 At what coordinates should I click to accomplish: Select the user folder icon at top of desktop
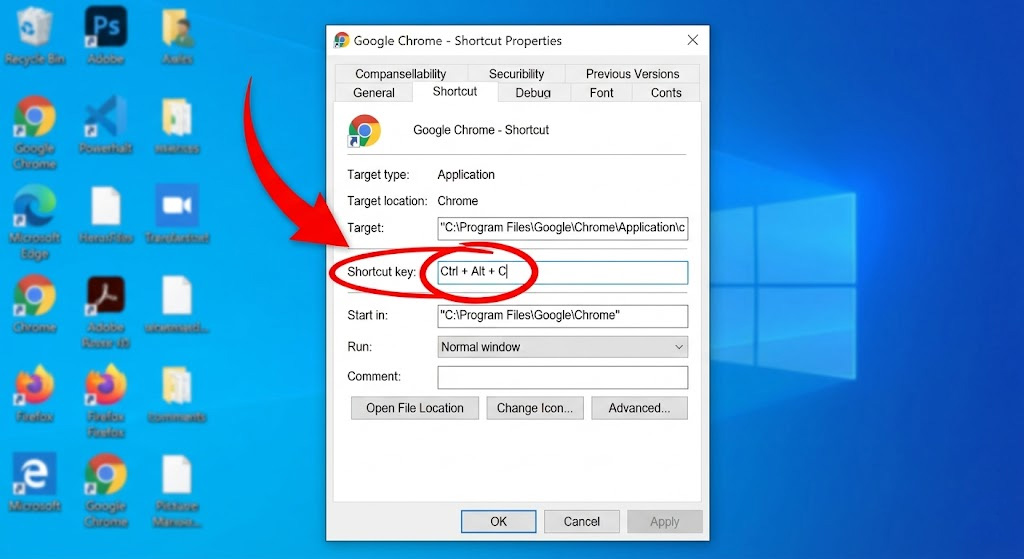pyautogui.click(x=177, y=29)
